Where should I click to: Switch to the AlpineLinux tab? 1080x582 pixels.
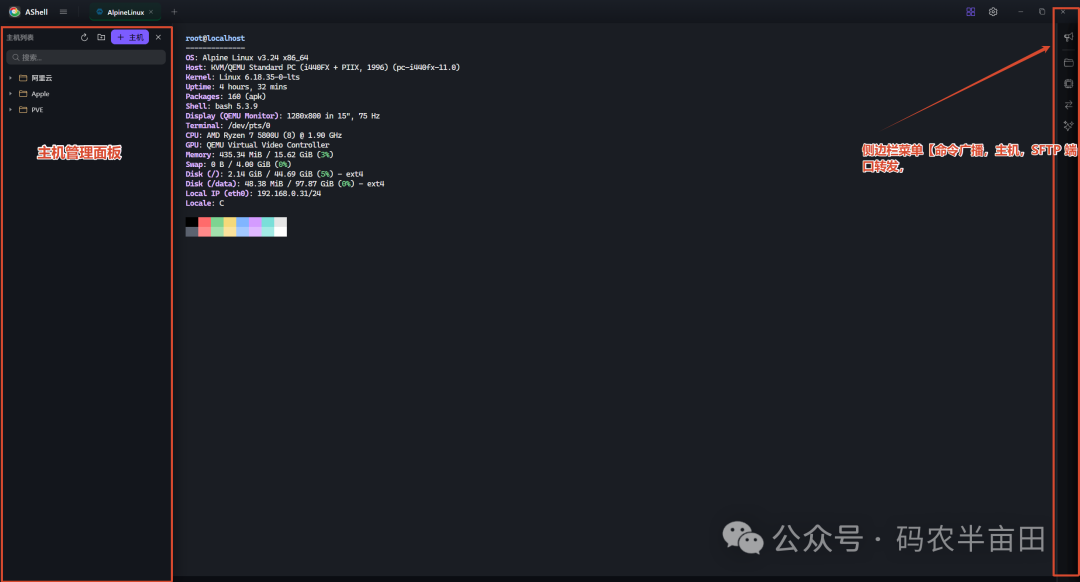point(124,12)
